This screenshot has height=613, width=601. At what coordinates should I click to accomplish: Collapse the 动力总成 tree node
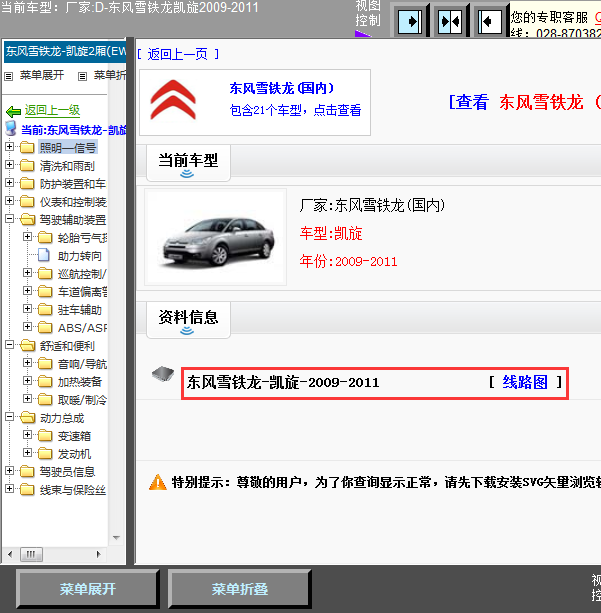pos(10,418)
